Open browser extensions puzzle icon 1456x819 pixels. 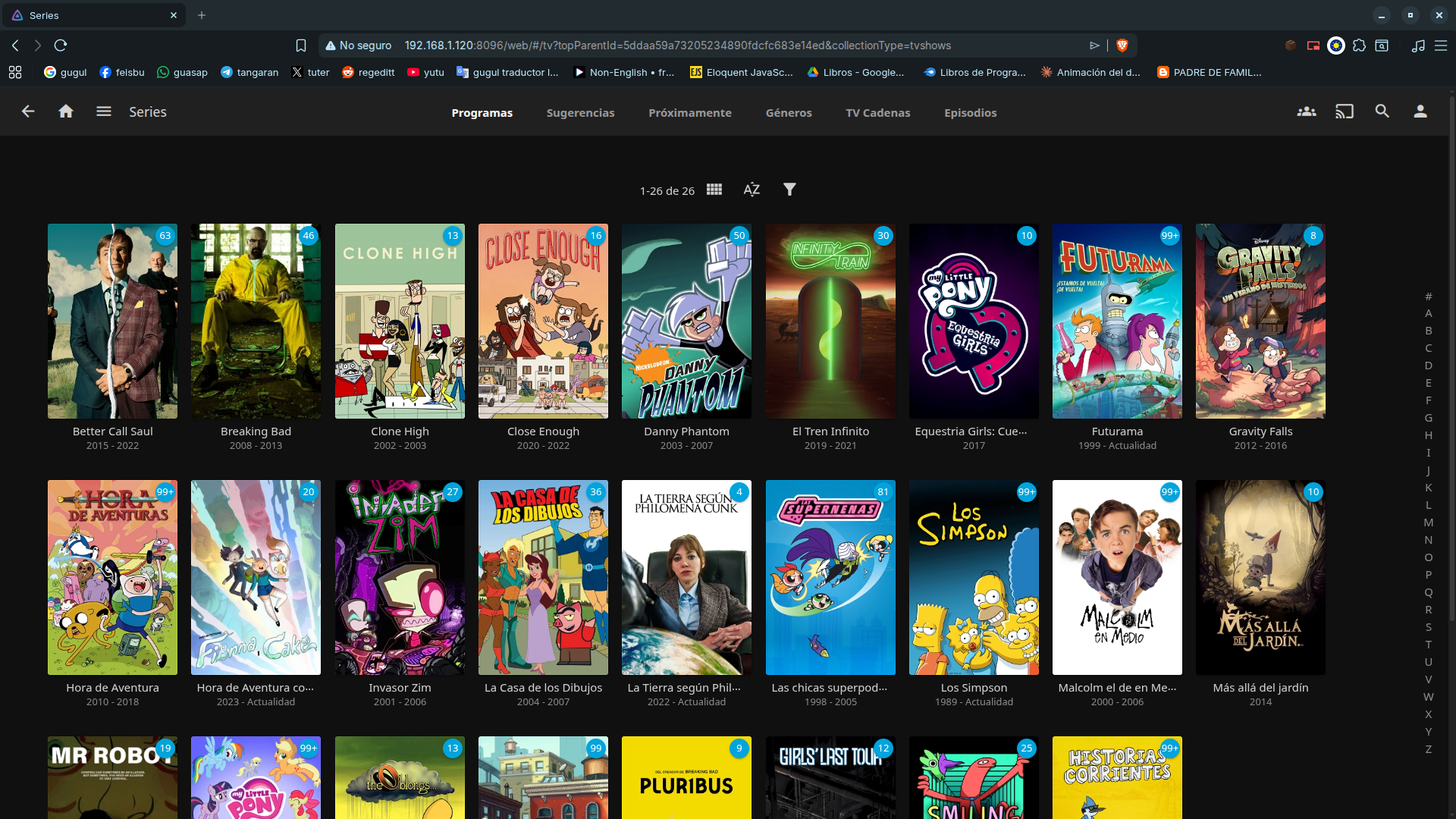pos(1359,45)
